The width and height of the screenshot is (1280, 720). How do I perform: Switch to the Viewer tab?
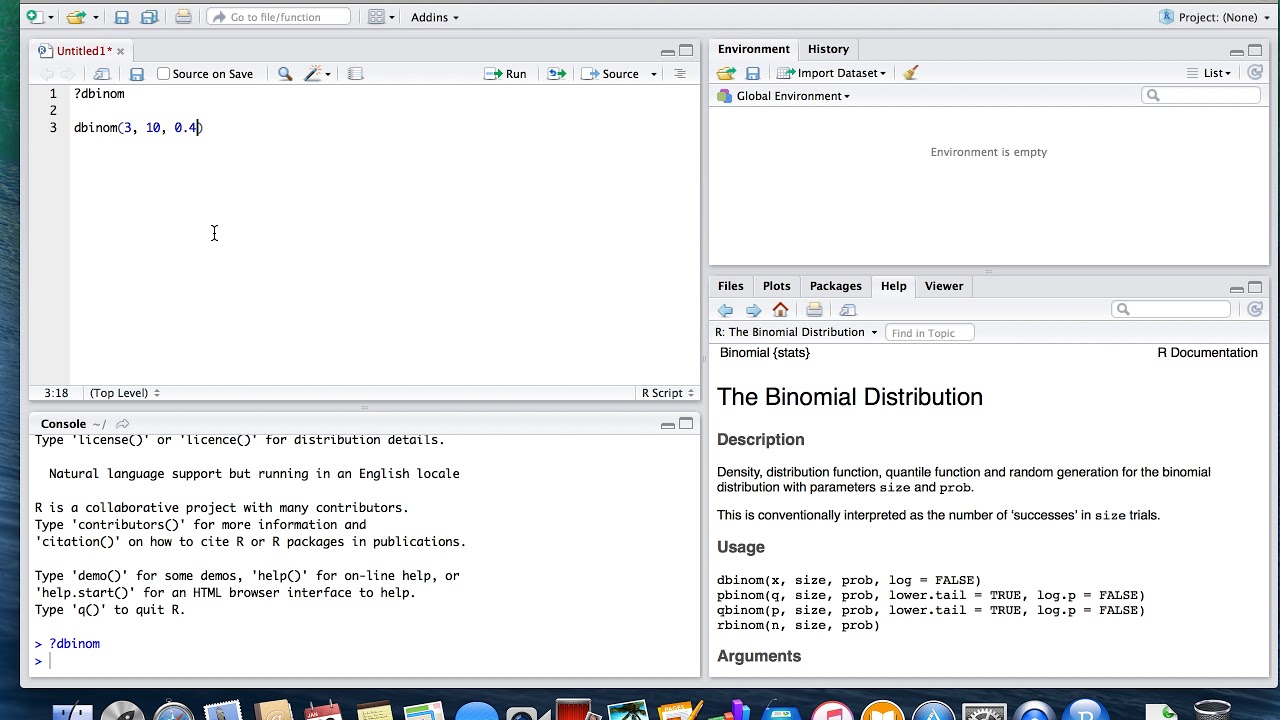(x=944, y=286)
